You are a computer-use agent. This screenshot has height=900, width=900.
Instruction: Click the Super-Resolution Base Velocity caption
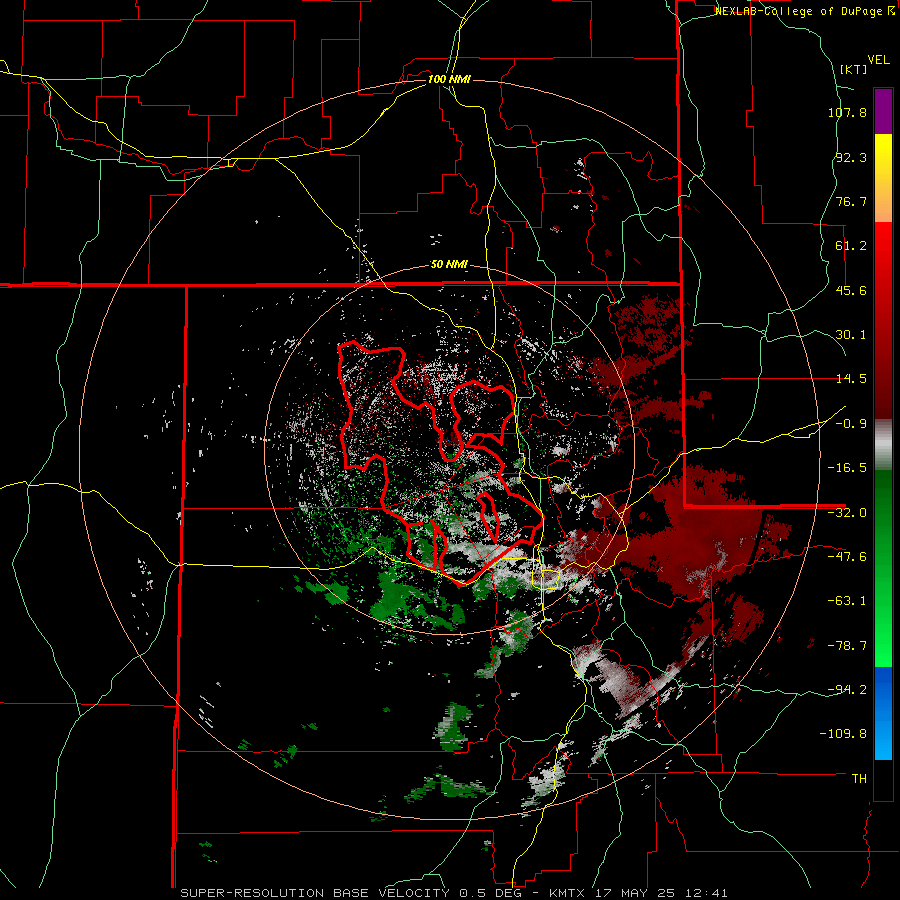click(453, 893)
